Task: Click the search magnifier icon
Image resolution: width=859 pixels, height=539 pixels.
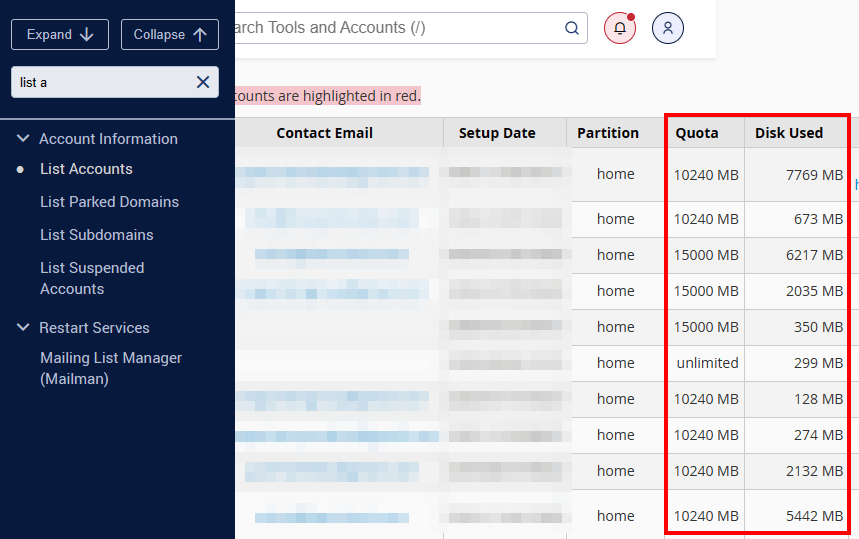Action: pyautogui.click(x=571, y=28)
